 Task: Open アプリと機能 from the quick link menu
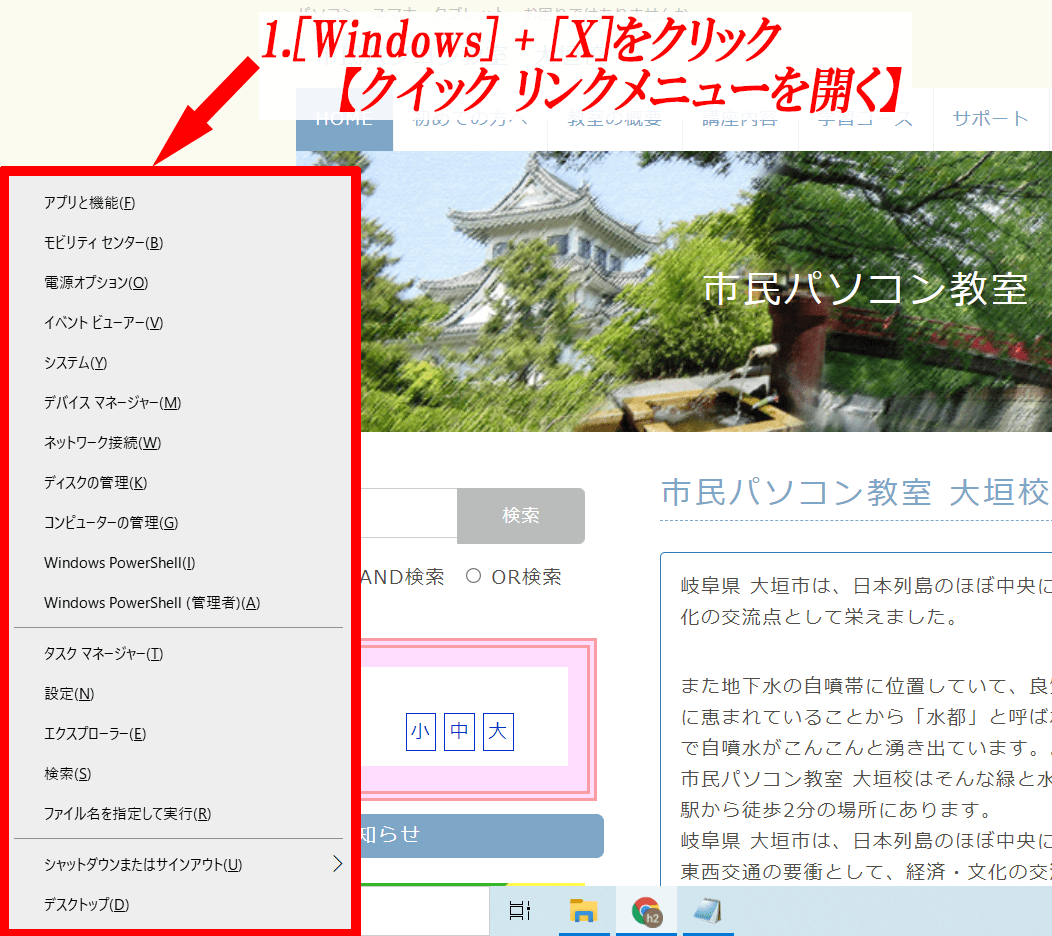pyautogui.click(x=90, y=203)
